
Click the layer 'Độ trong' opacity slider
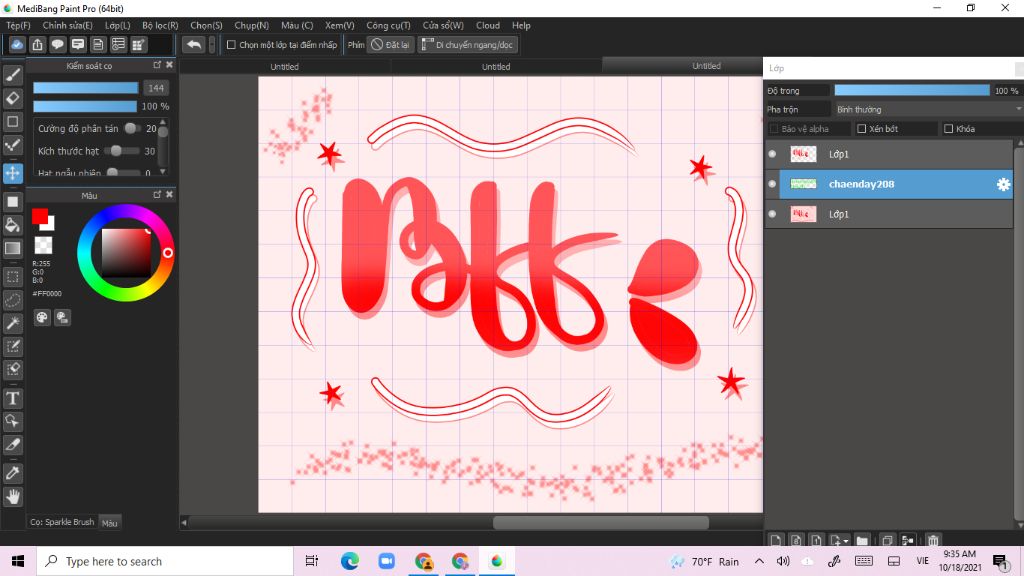pyautogui.click(x=912, y=90)
